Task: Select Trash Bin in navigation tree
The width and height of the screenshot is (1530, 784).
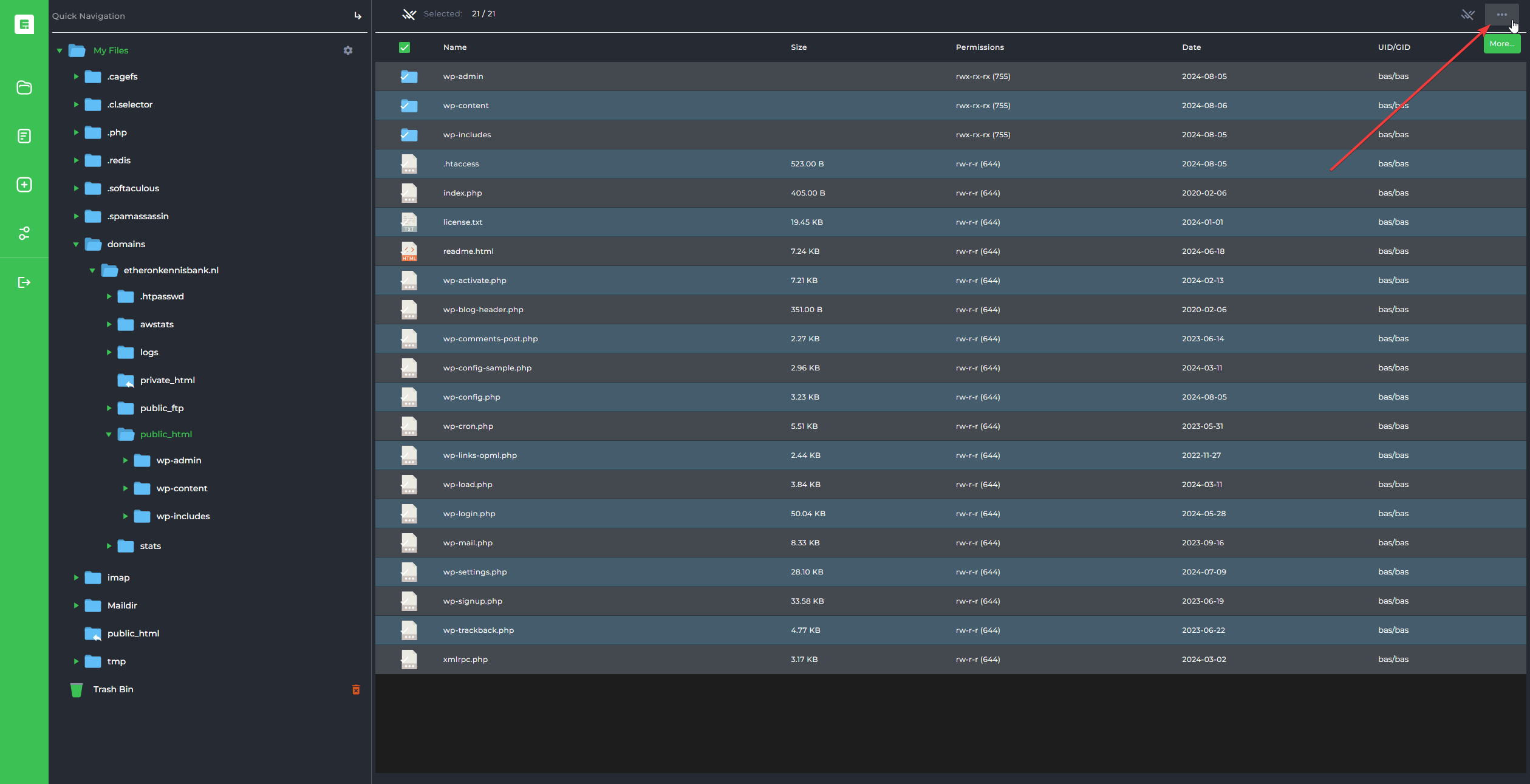Action: point(113,689)
